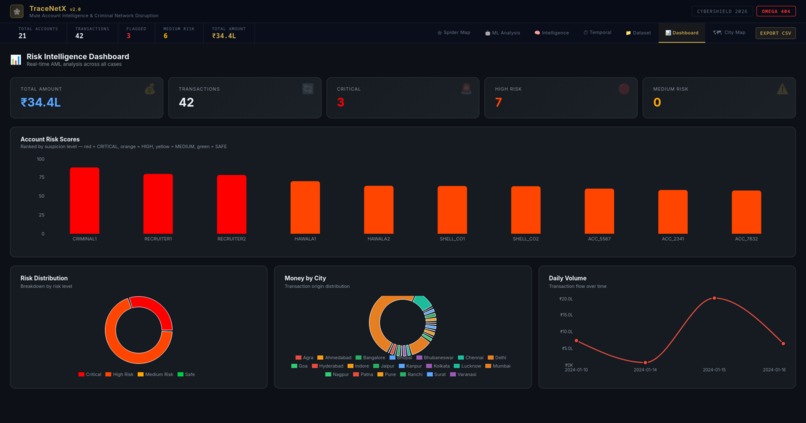This screenshot has height=423, width=806.
Task: Open the Intelligence tab
Action: click(x=551, y=32)
